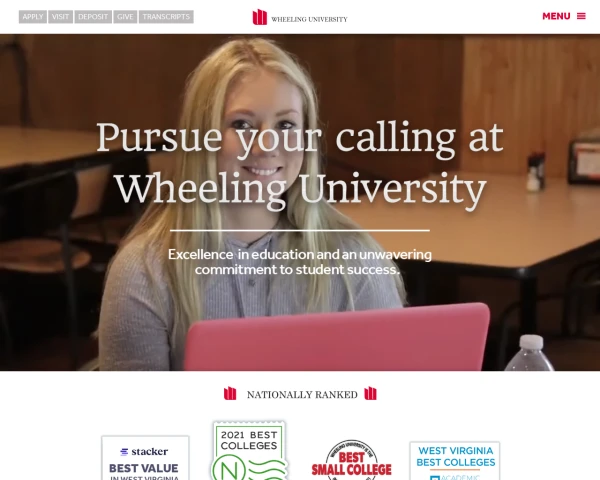This screenshot has height=480, width=600.
Task: Open the Give link
Action: [125, 17]
